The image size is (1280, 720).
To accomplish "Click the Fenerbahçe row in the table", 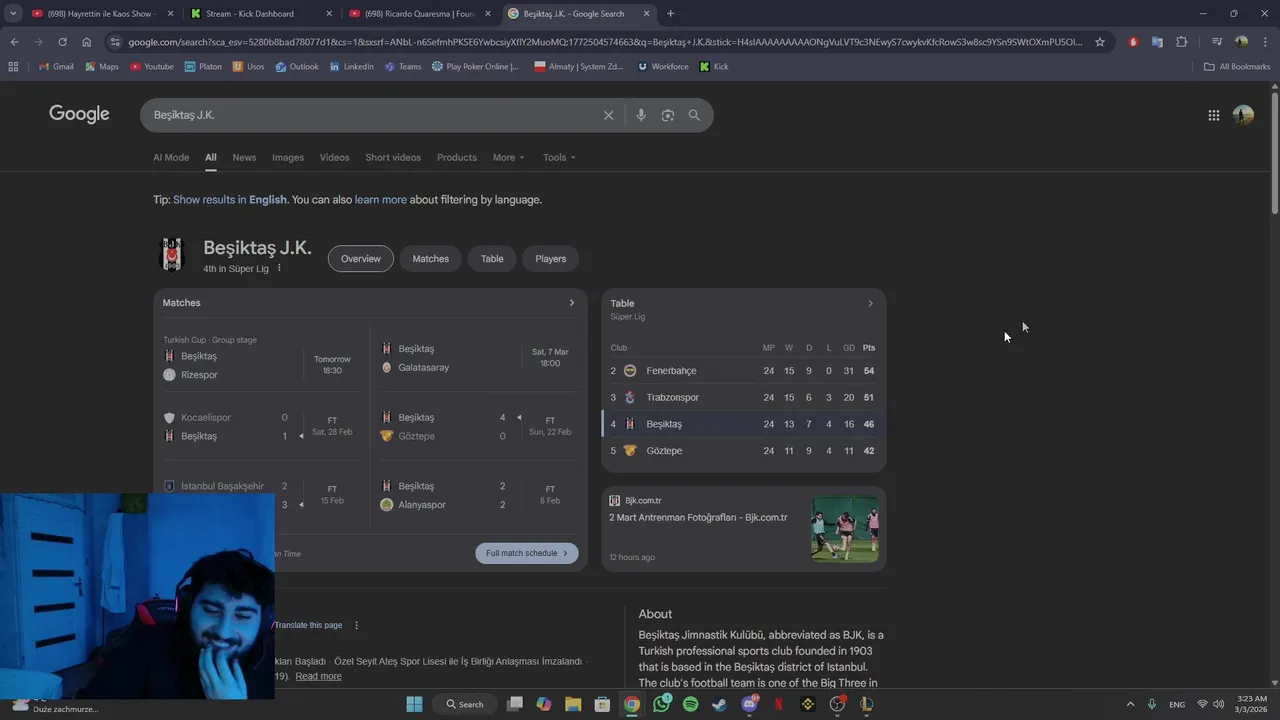I will (743, 371).
